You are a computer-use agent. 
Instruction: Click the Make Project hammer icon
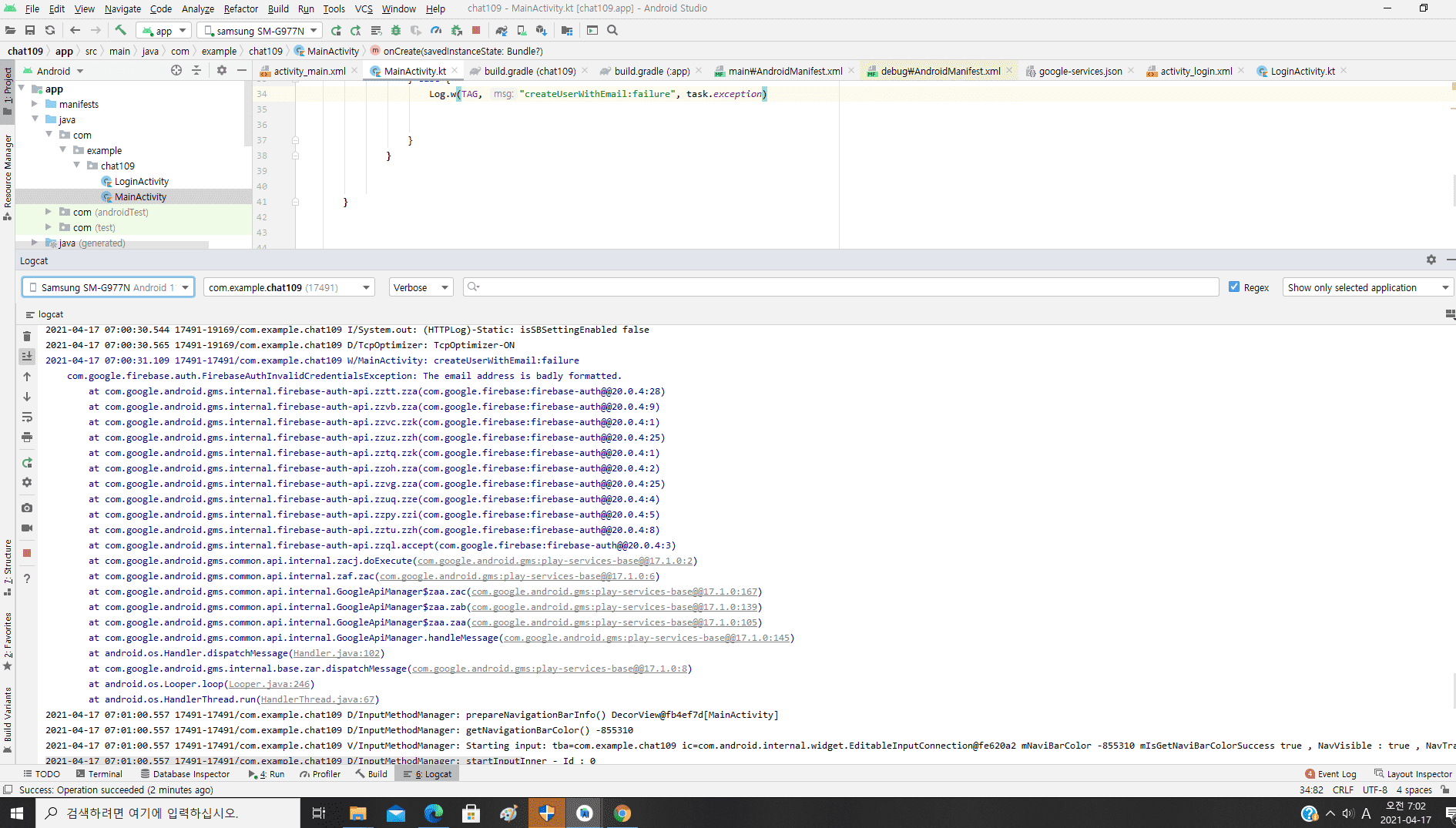click(121, 30)
